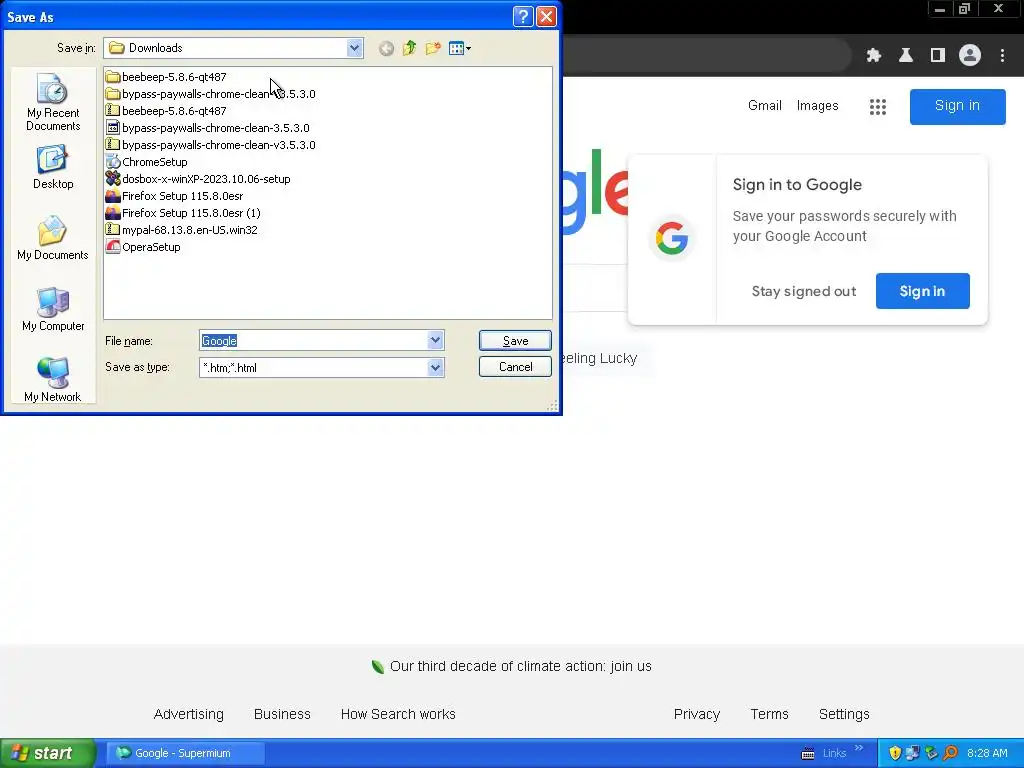
Task: Open the Advertising footer link
Action: pos(189,714)
